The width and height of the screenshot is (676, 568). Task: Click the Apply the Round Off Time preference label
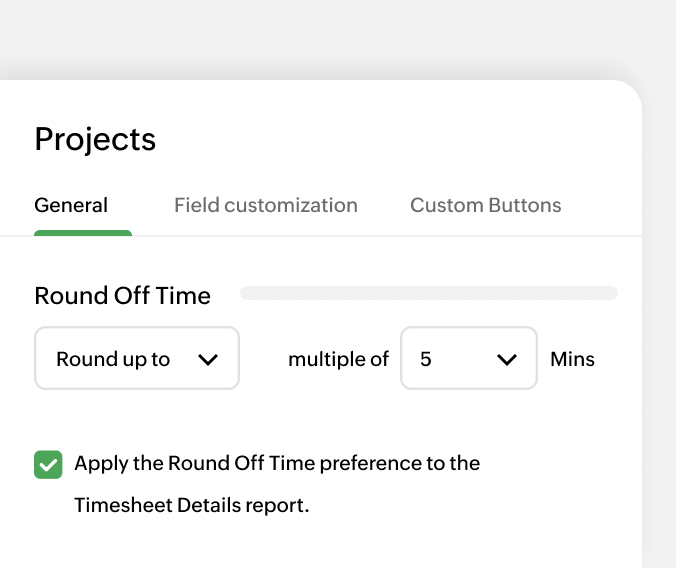click(x=277, y=463)
